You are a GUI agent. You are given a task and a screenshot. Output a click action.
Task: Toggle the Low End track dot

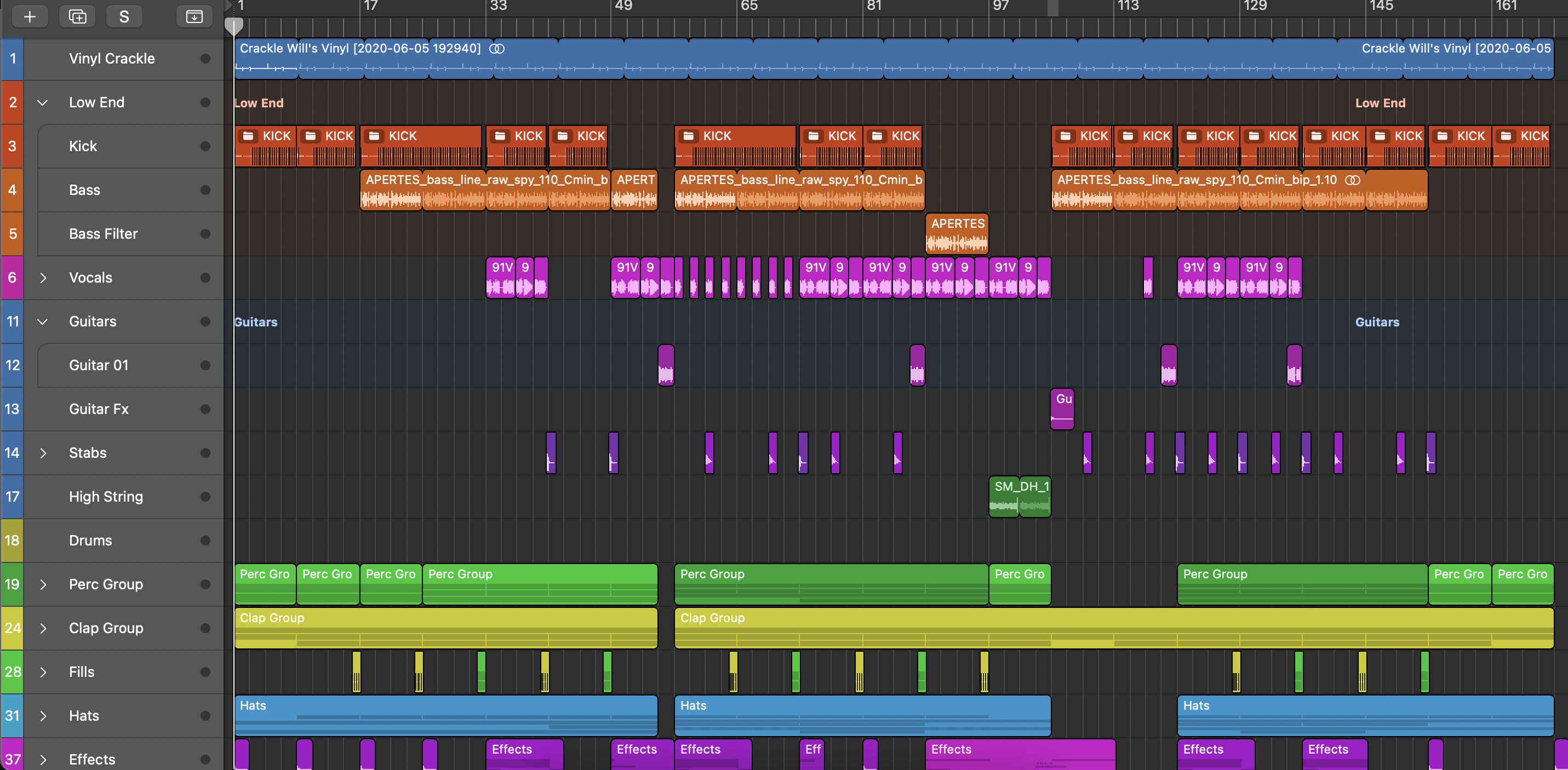[x=205, y=102]
